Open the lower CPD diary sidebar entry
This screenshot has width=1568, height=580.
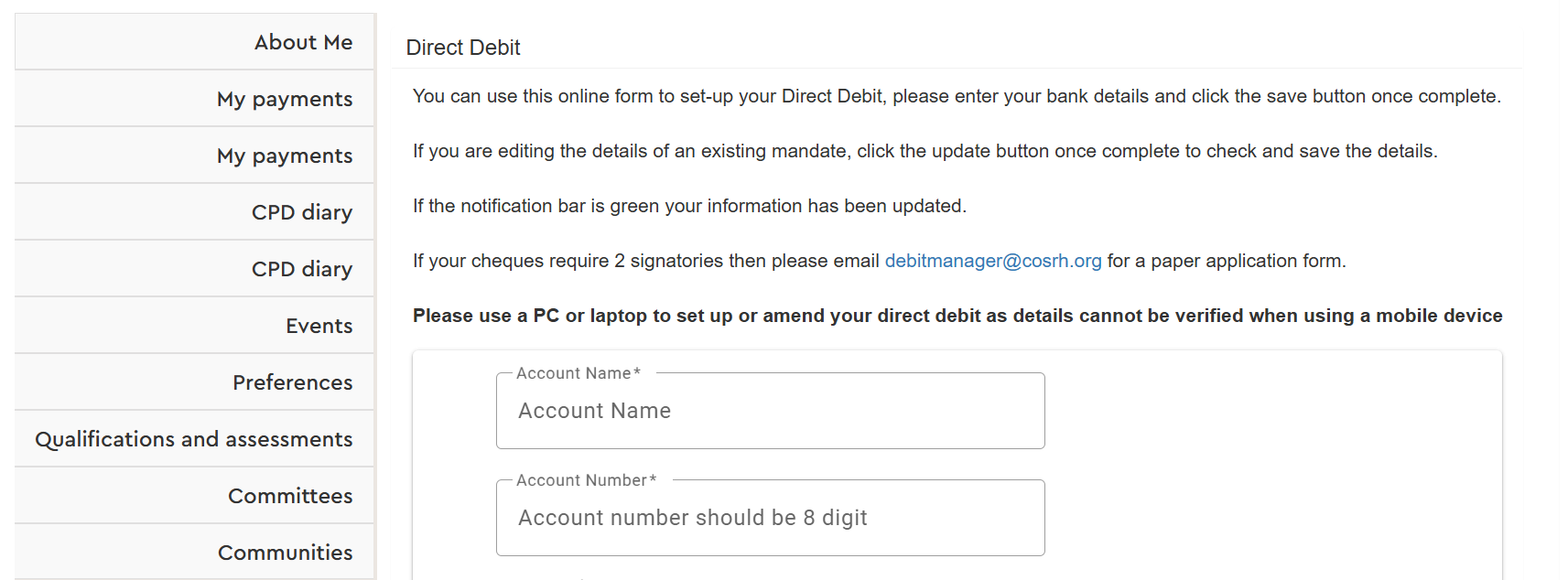(302, 269)
